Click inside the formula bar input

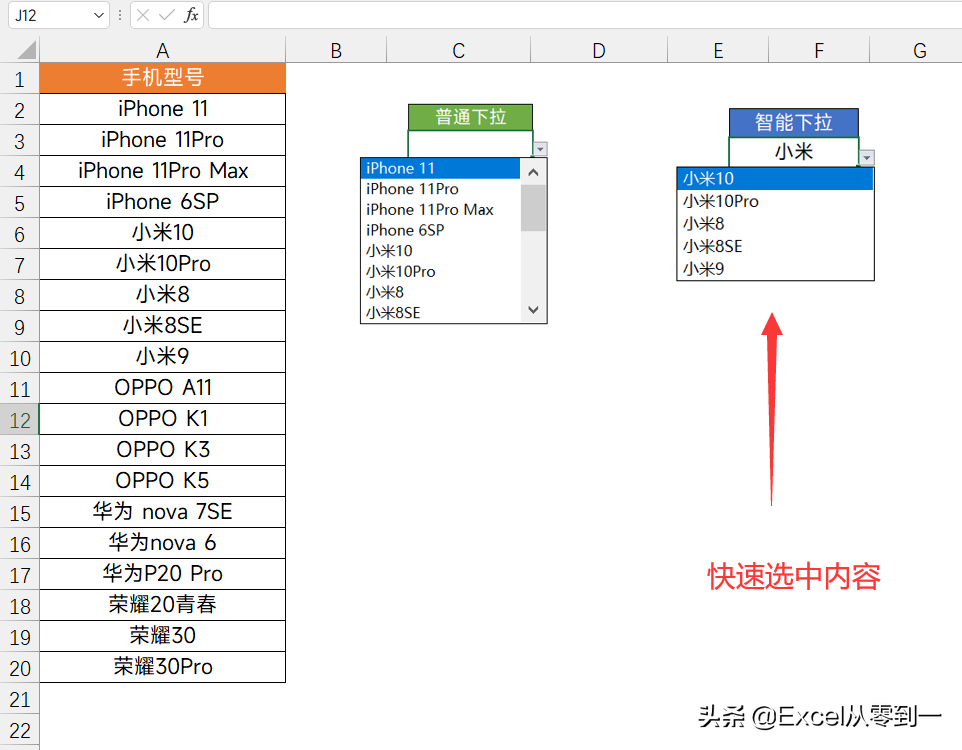585,15
